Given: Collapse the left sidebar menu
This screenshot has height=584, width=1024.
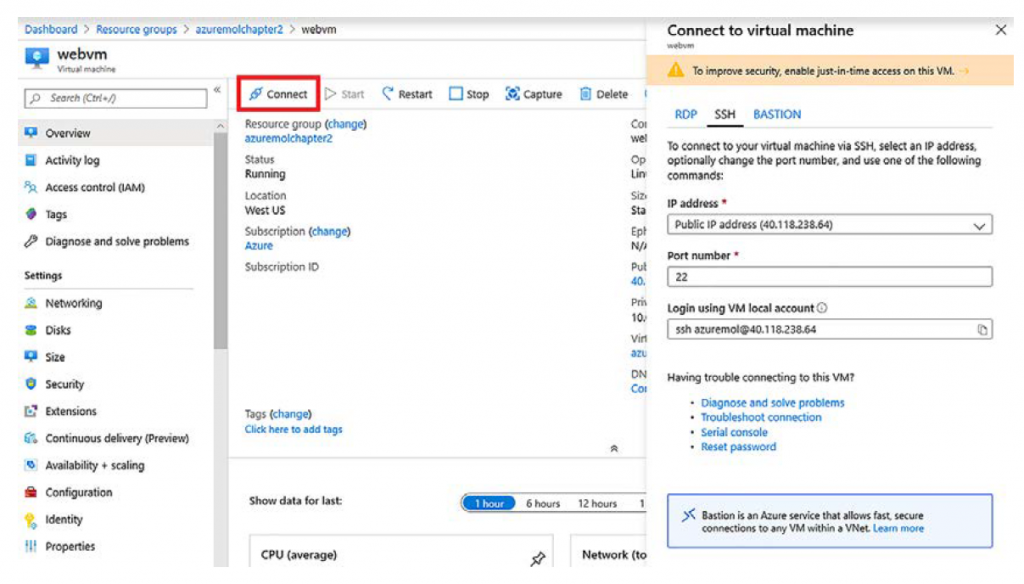Looking at the screenshot, I should pos(217,91).
